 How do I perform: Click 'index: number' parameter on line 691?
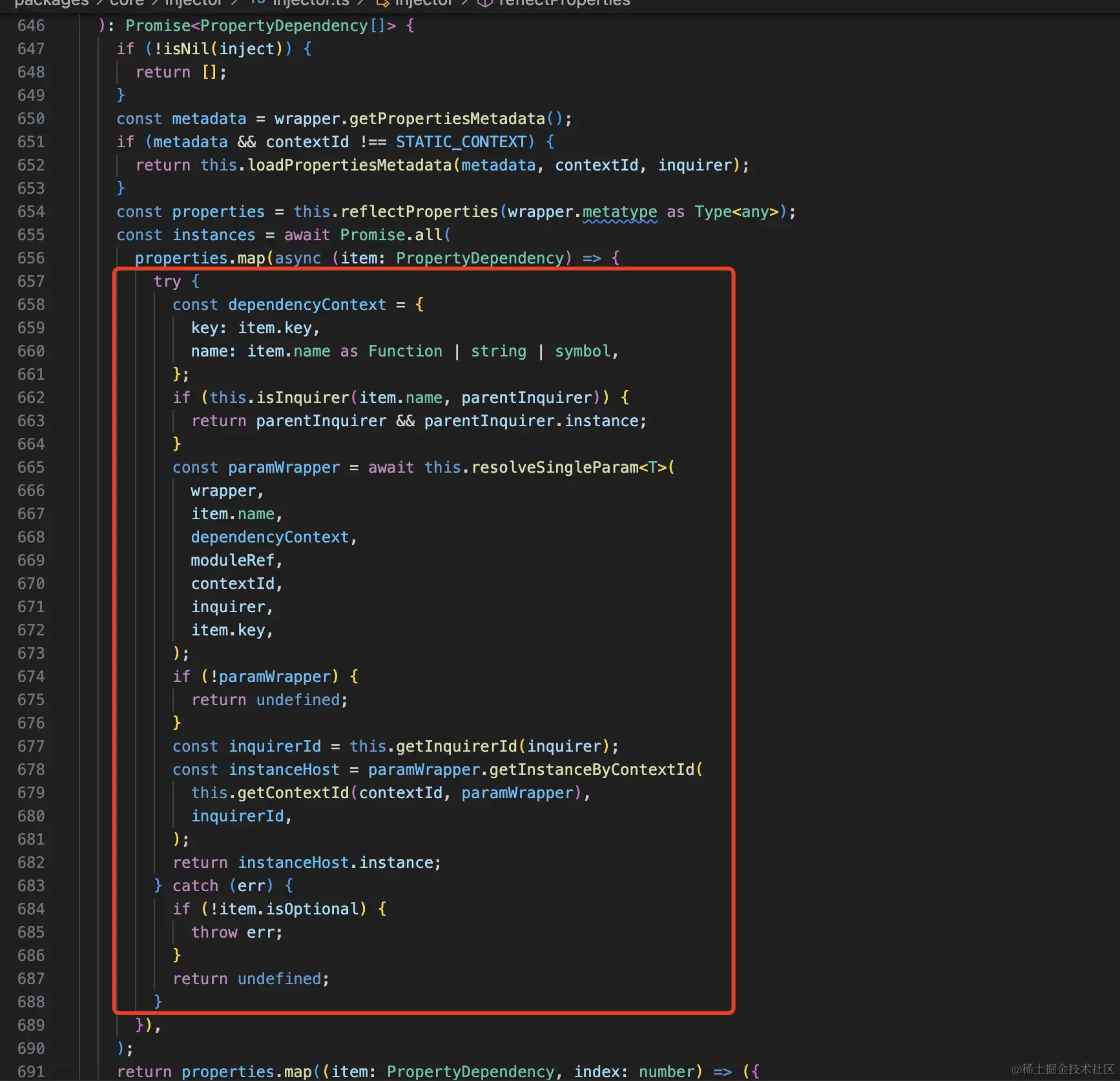point(633,1072)
